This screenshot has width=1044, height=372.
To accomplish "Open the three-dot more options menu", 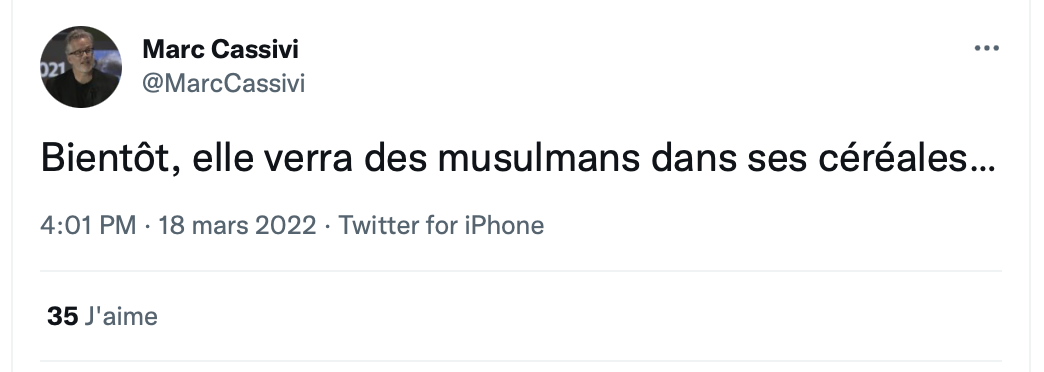I will (986, 49).
